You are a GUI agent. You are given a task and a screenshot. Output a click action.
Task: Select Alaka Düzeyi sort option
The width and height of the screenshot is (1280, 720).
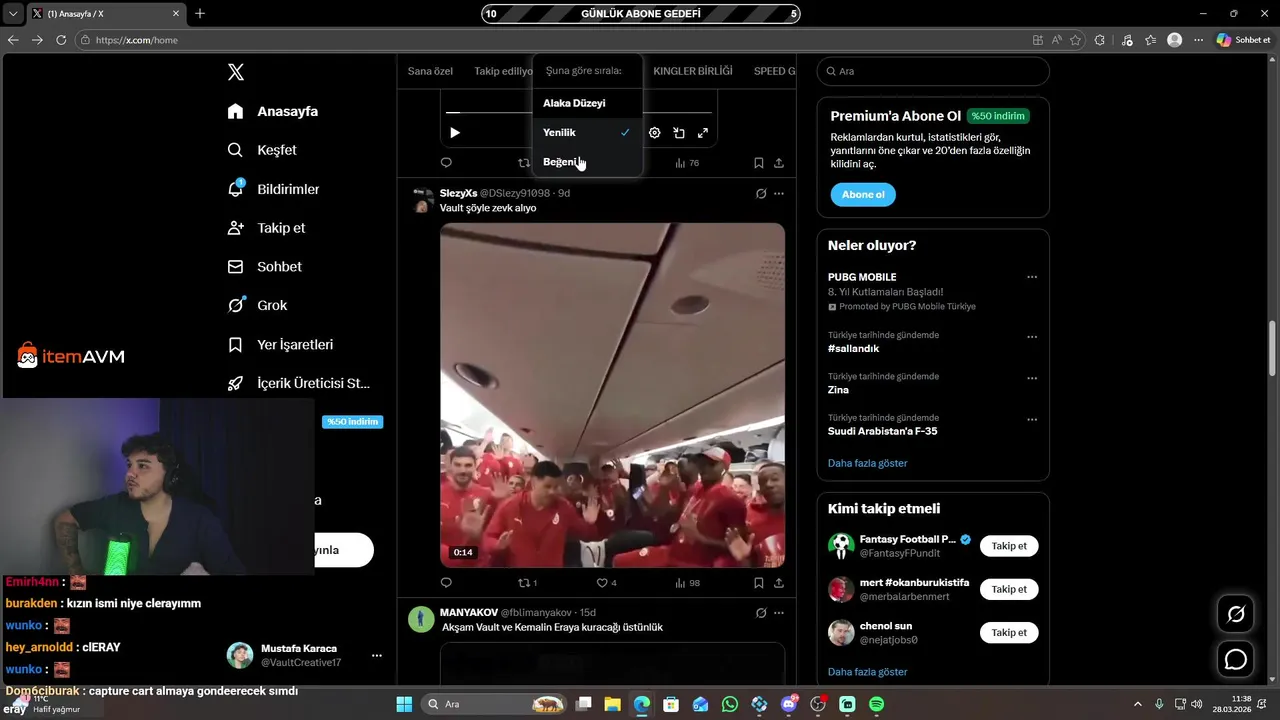tap(587, 103)
